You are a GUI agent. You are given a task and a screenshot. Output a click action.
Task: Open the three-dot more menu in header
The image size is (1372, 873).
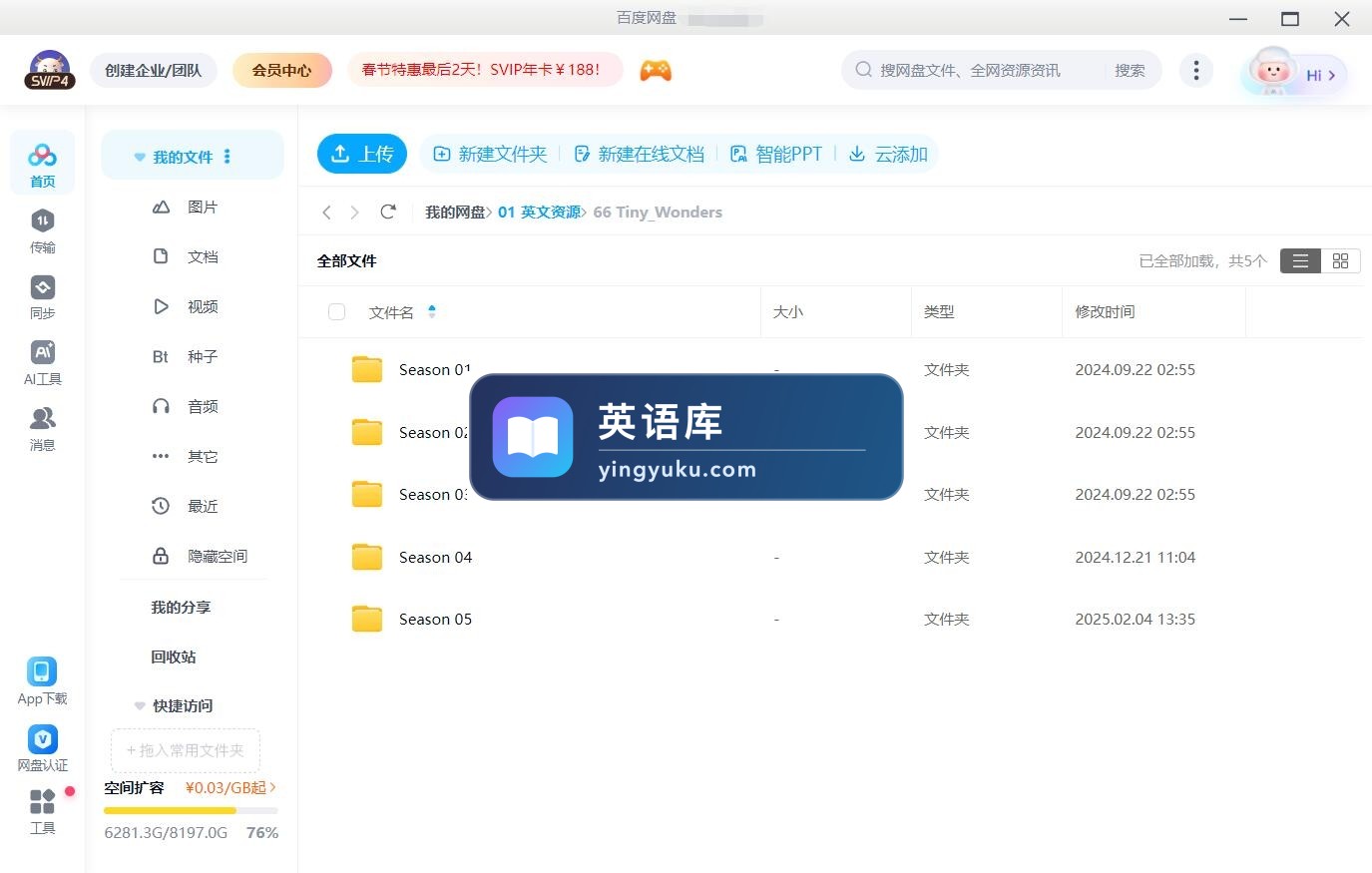tap(1196, 70)
